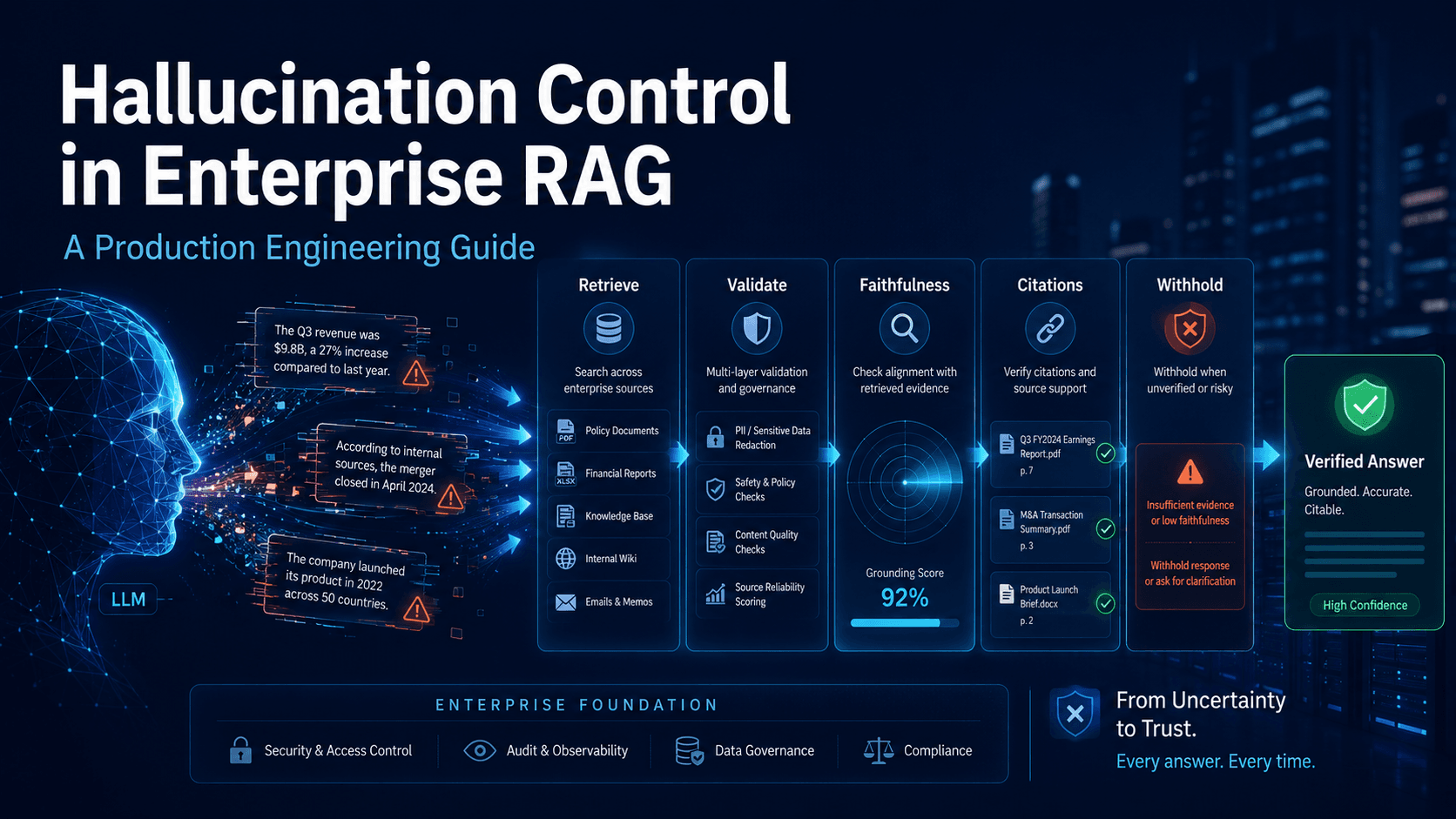Click the Citations chain link icon
This screenshot has height=819, width=1456.
(x=1050, y=329)
